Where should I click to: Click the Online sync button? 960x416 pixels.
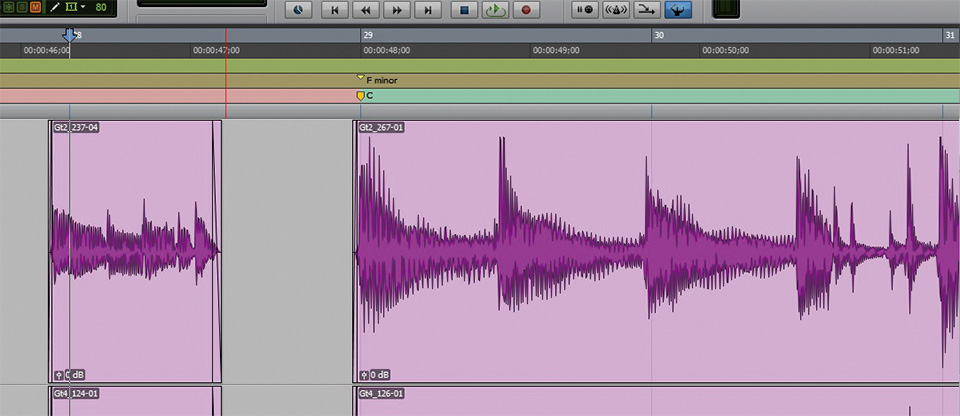298,10
